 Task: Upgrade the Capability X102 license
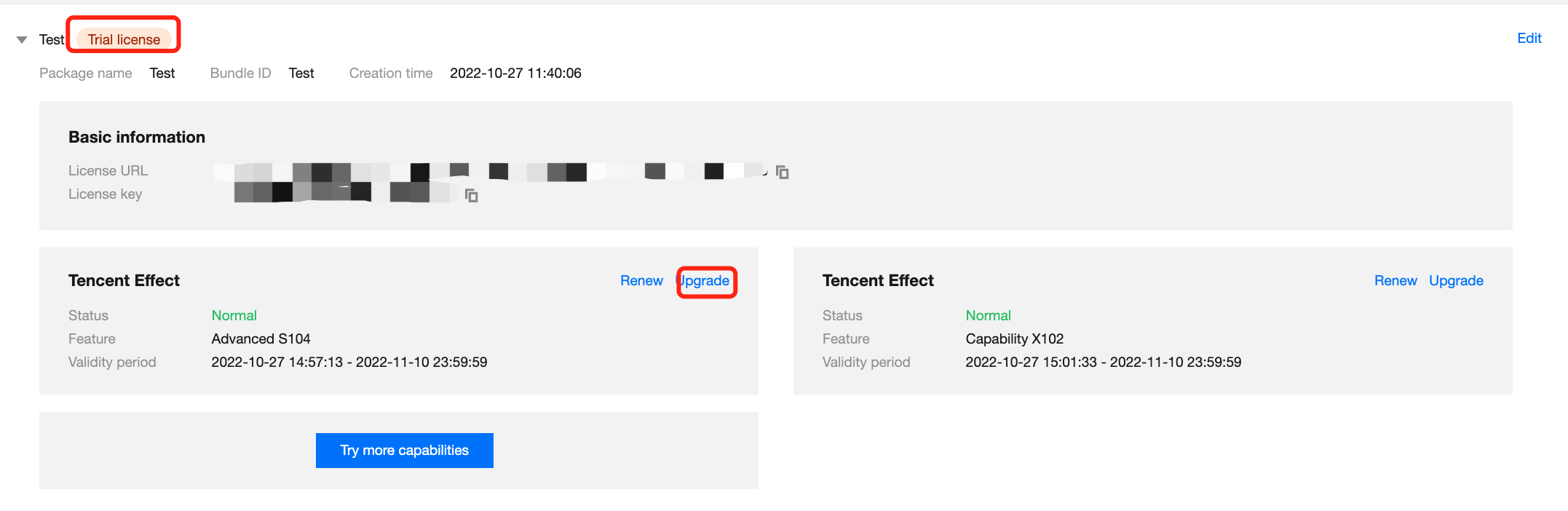point(1456,281)
